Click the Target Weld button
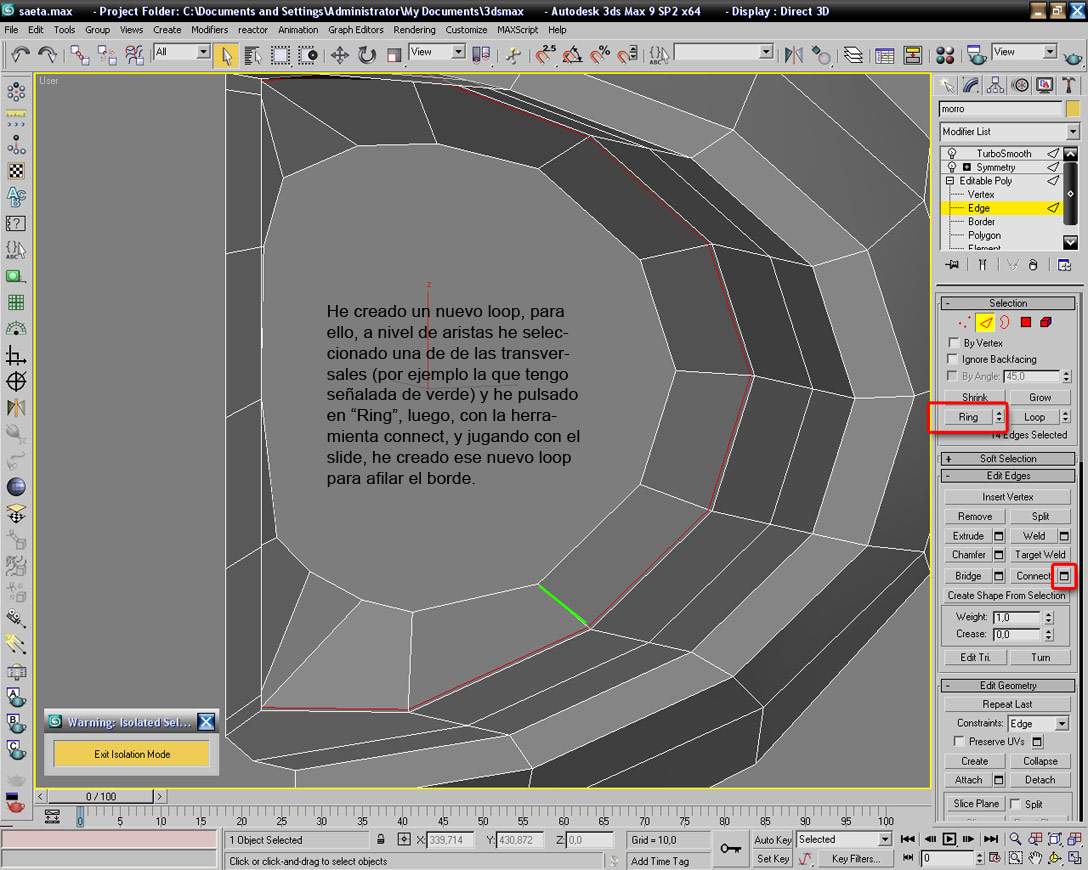The width and height of the screenshot is (1088, 870). [1040, 555]
